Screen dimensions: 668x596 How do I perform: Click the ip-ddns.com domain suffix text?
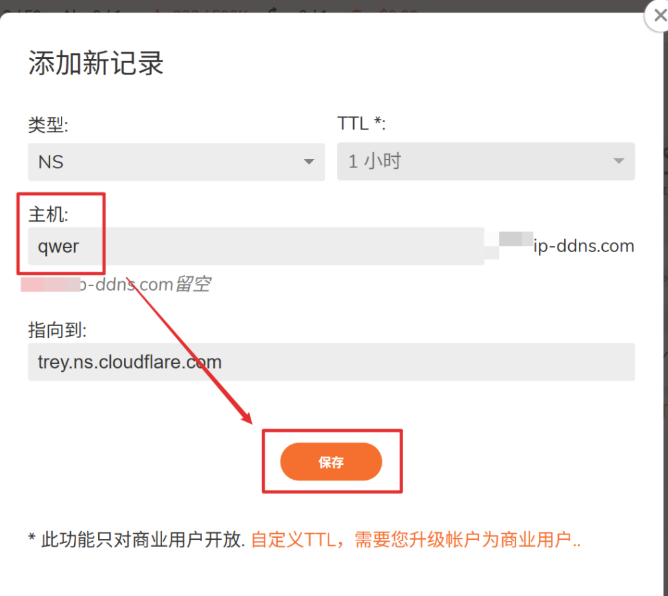584,246
